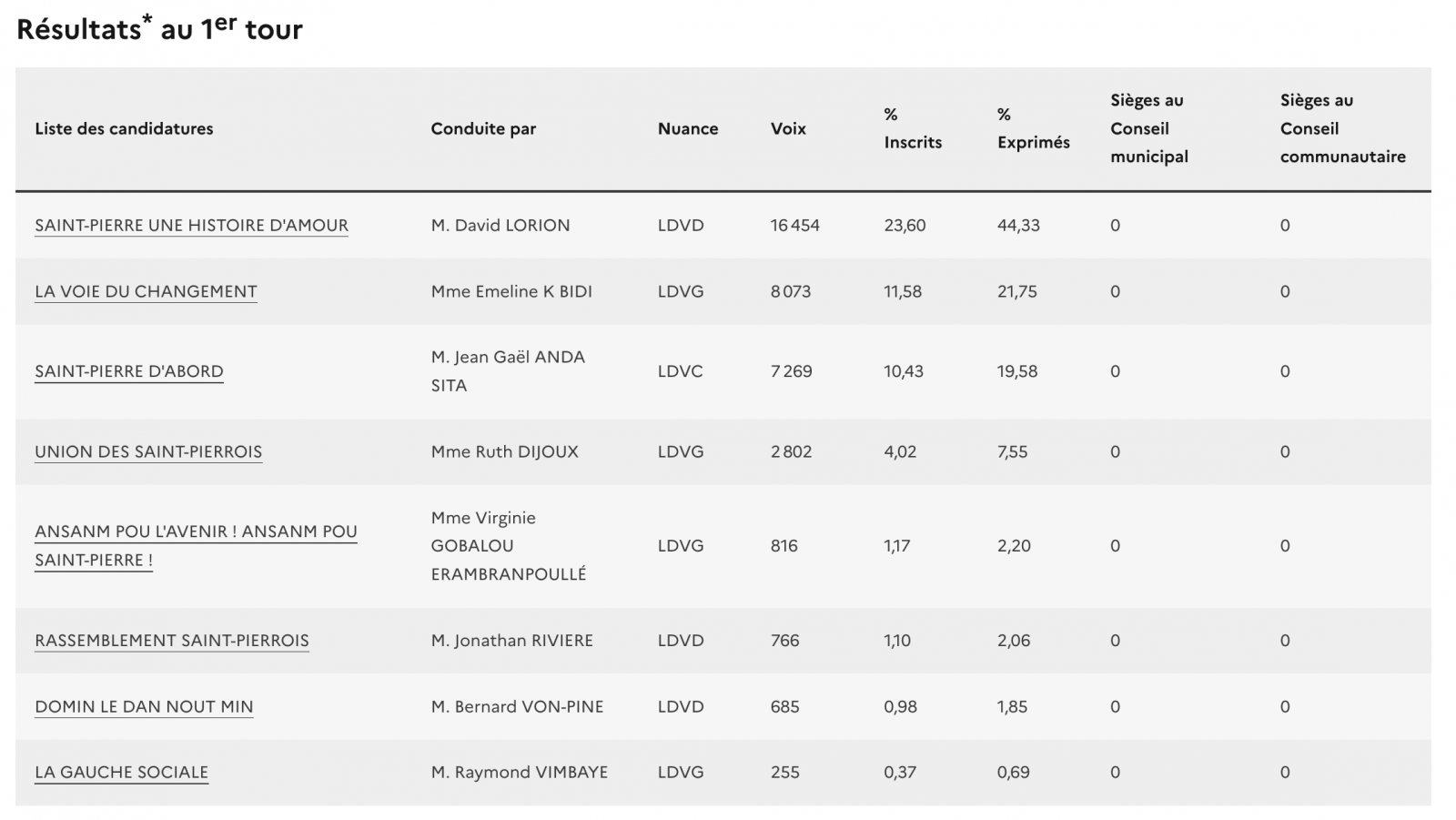The image size is (1456, 820).
Task: Click the 'Liste des candidatures' column header
Action: tap(124, 129)
